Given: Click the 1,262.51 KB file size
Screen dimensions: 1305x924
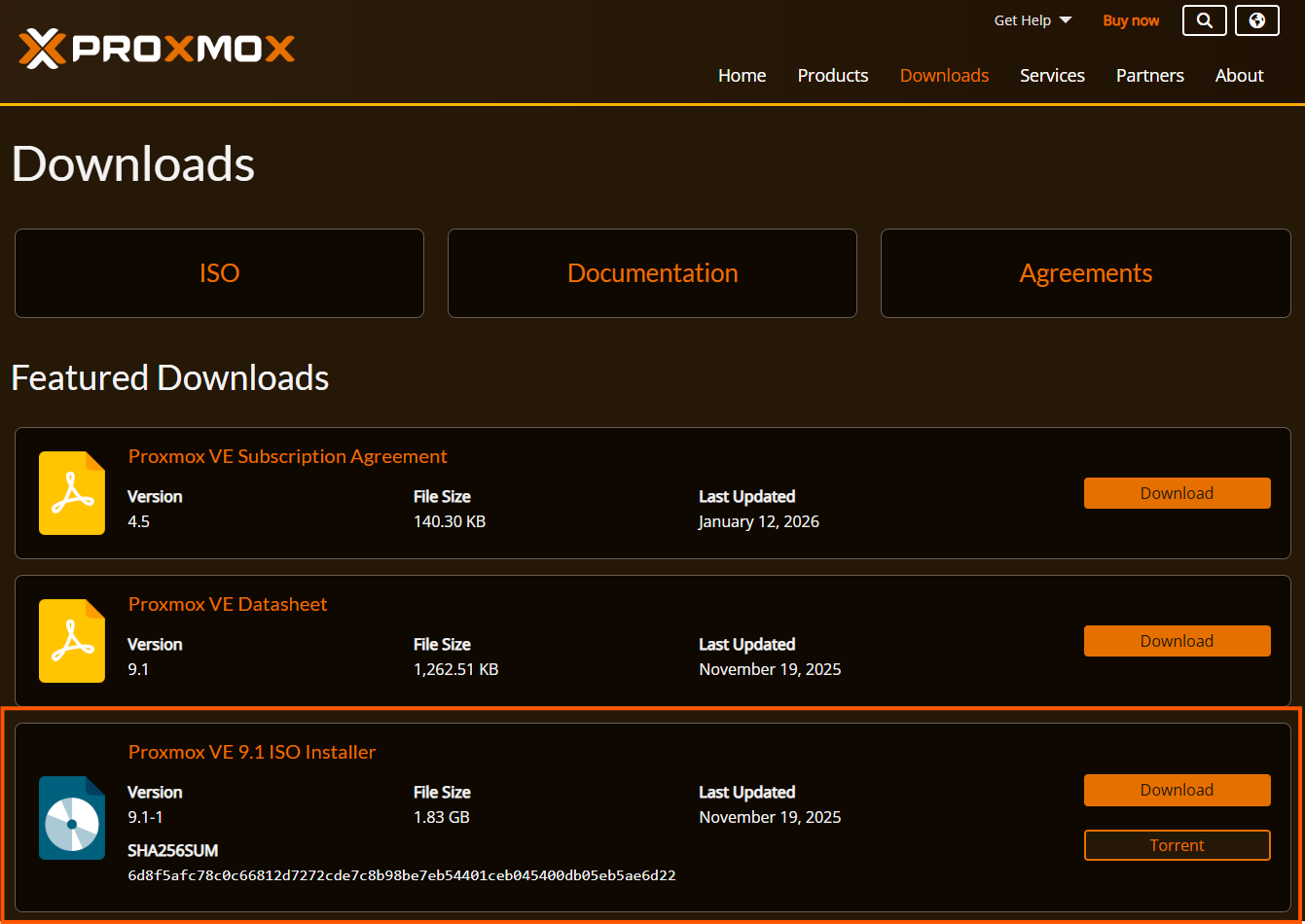Looking at the screenshot, I should pyautogui.click(x=456, y=669).
